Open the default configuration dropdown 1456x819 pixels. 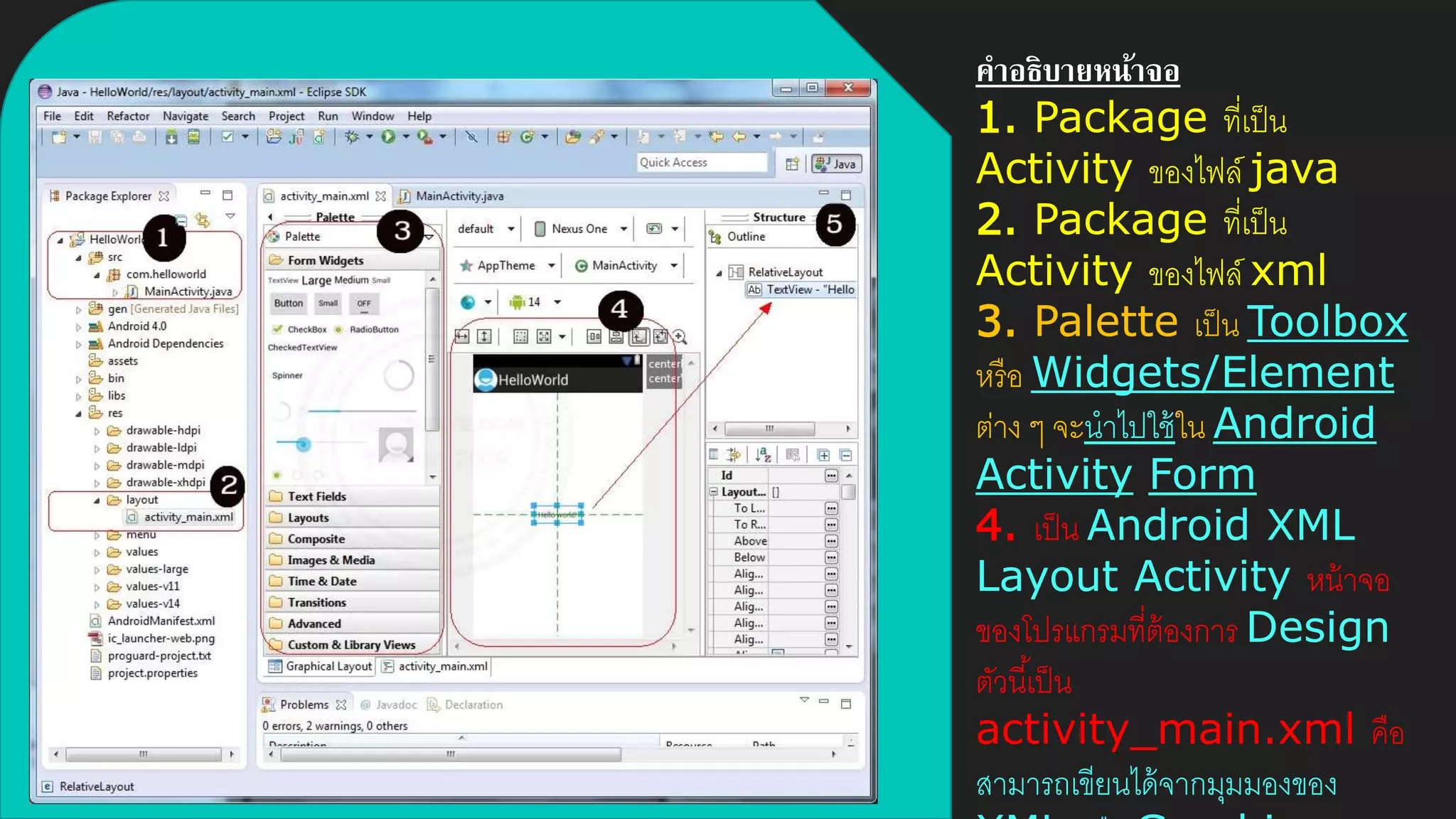click(x=486, y=229)
